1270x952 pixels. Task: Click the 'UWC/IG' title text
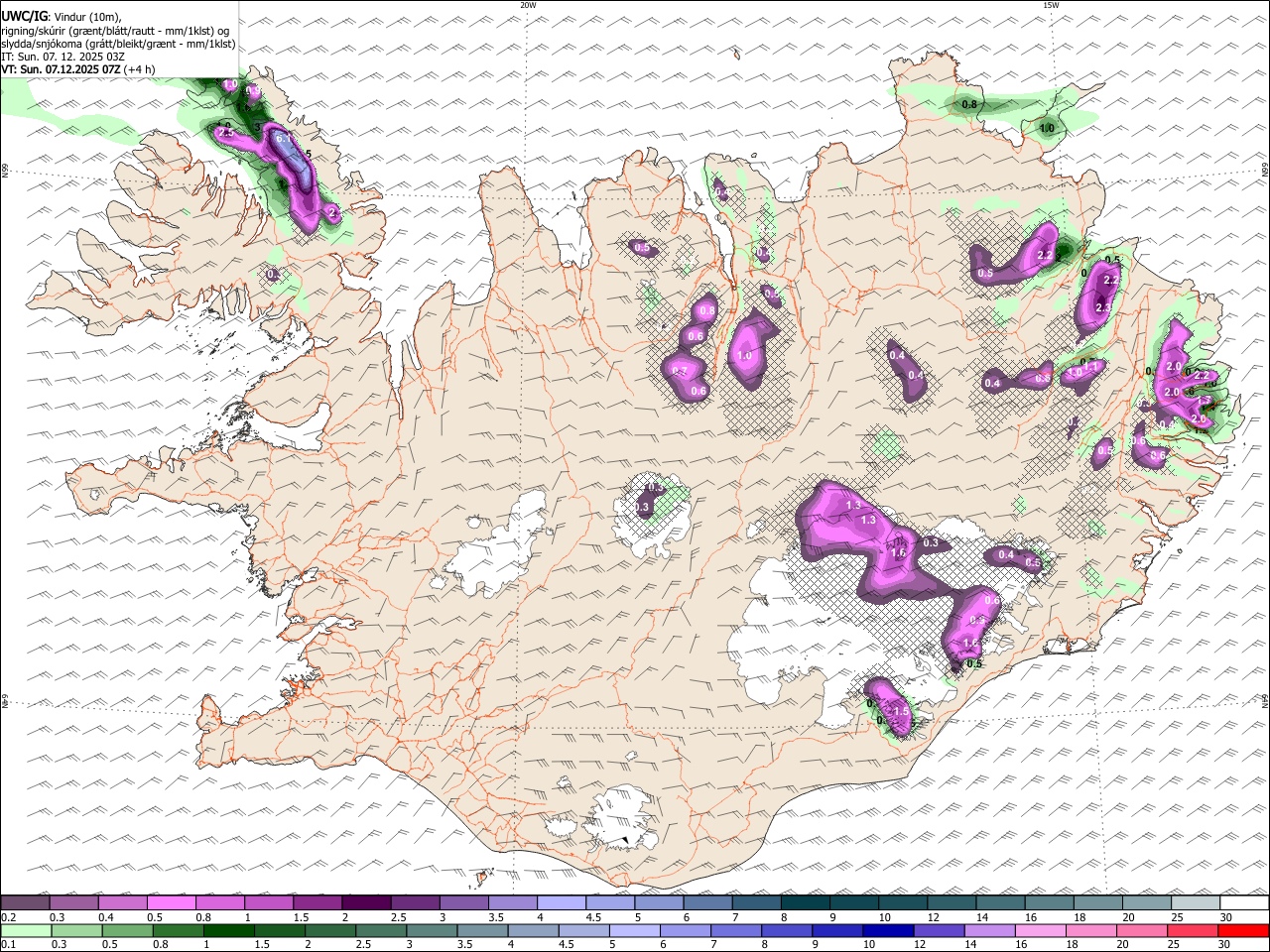pyautogui.click(x=24, y=17)
